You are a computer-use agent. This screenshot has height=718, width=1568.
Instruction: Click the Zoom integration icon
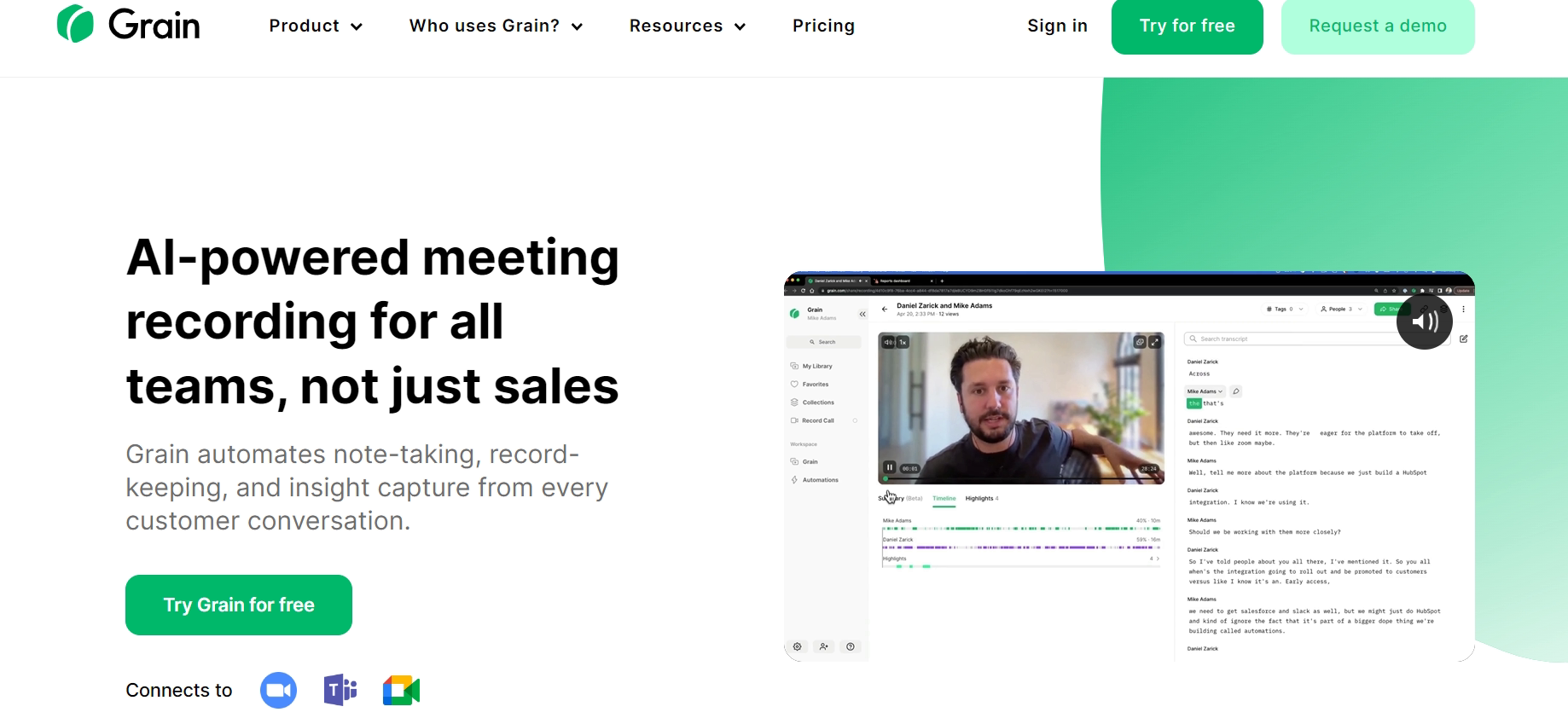[x=278, y=690]
